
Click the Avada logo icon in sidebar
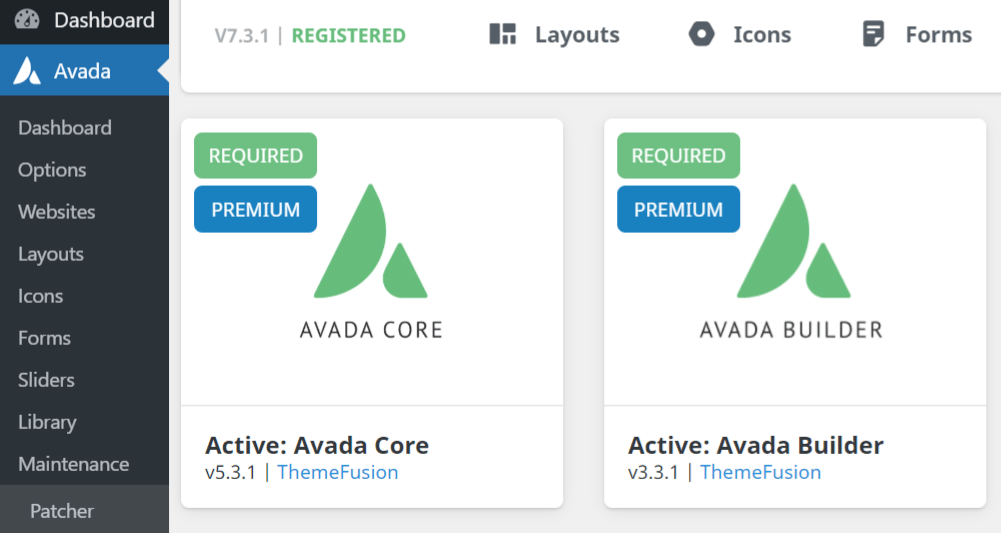pyautogui.click(x=27, y=71)
